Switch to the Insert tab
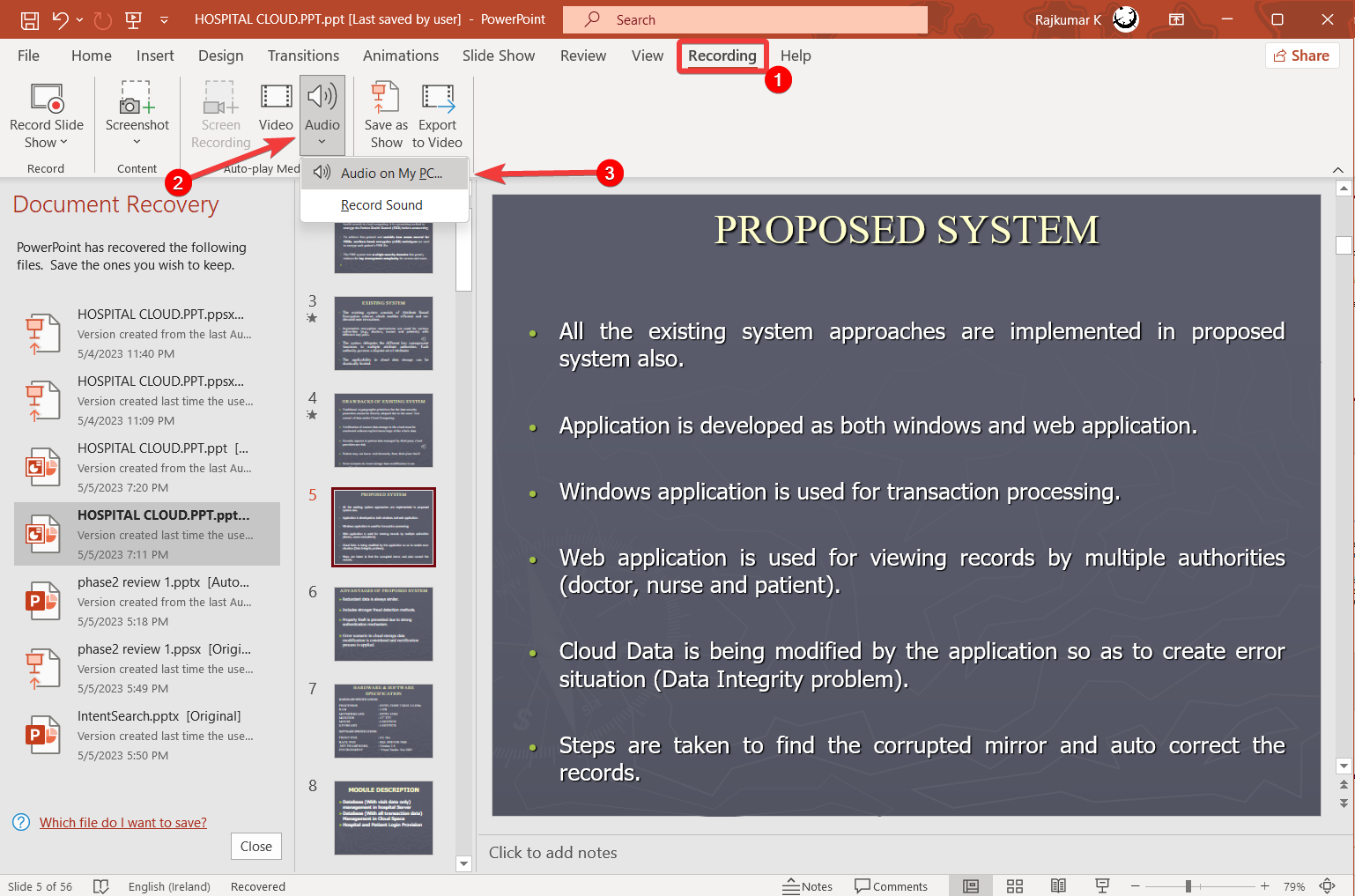Screen dimensions: 1355x896 coord(155,56)
